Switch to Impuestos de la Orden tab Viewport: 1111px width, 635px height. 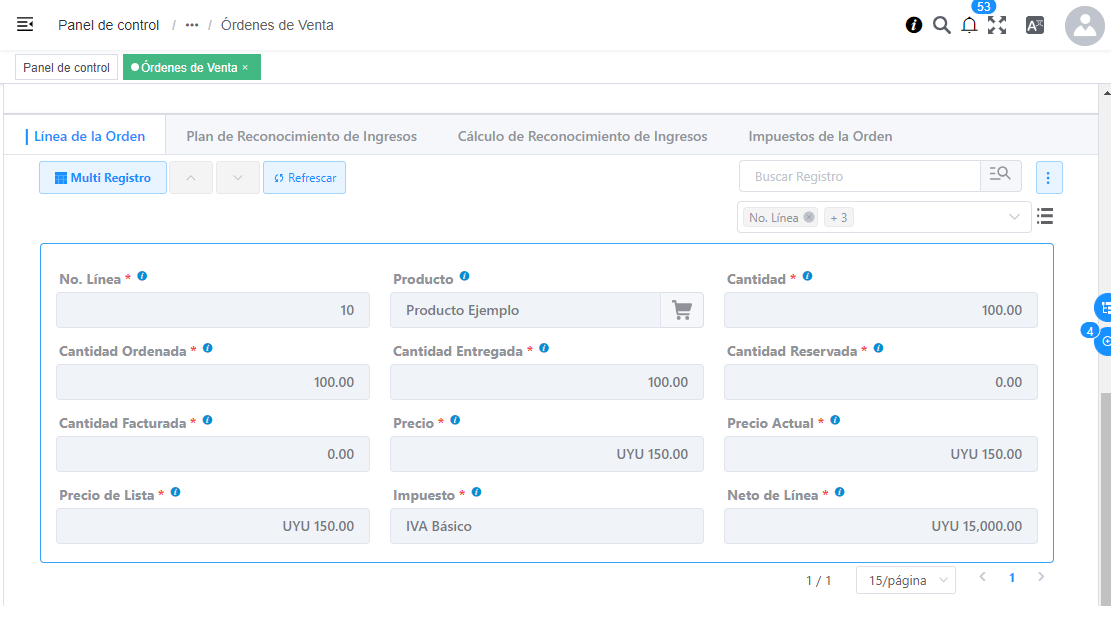pyautogui.click(x=820, y=136)
